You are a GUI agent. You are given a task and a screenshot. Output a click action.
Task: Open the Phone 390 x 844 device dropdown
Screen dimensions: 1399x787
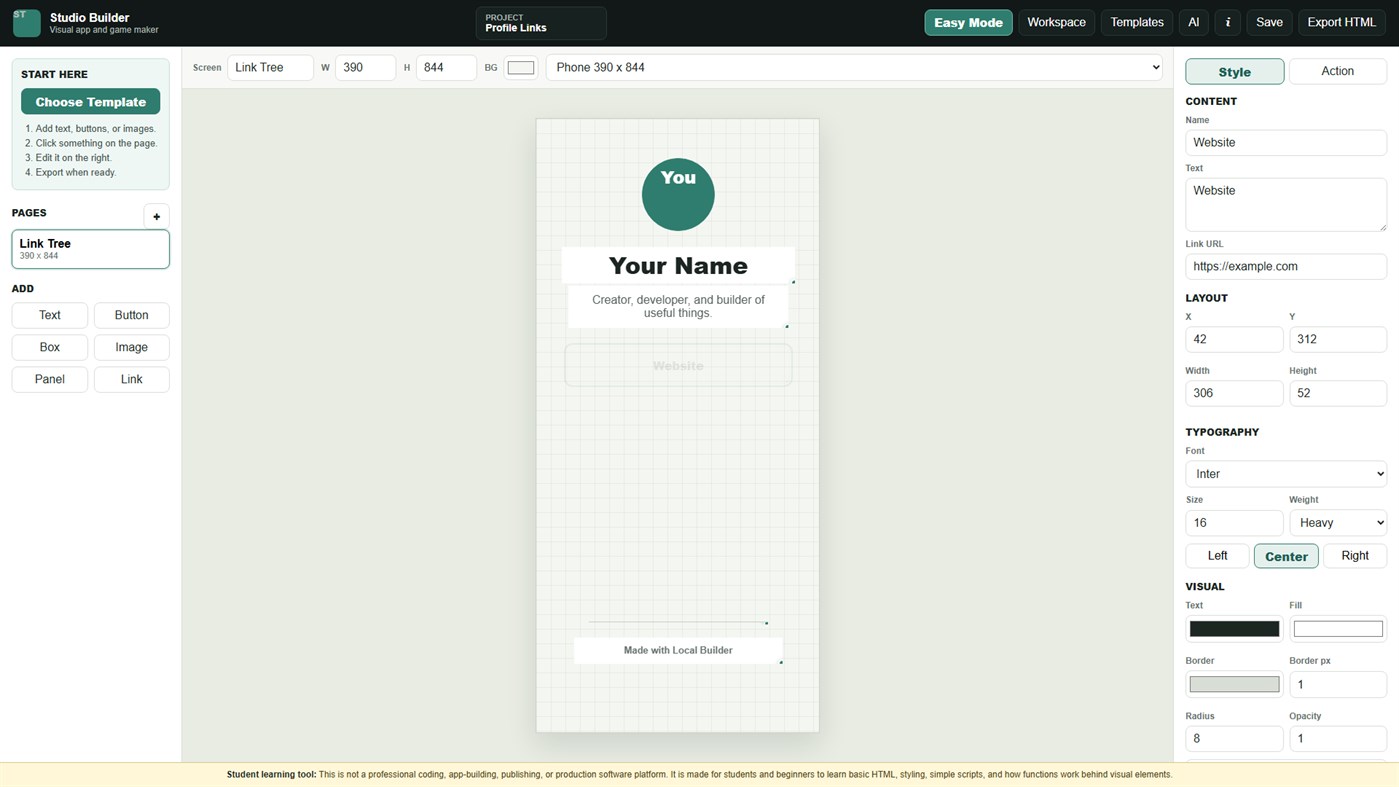[854, 67]
